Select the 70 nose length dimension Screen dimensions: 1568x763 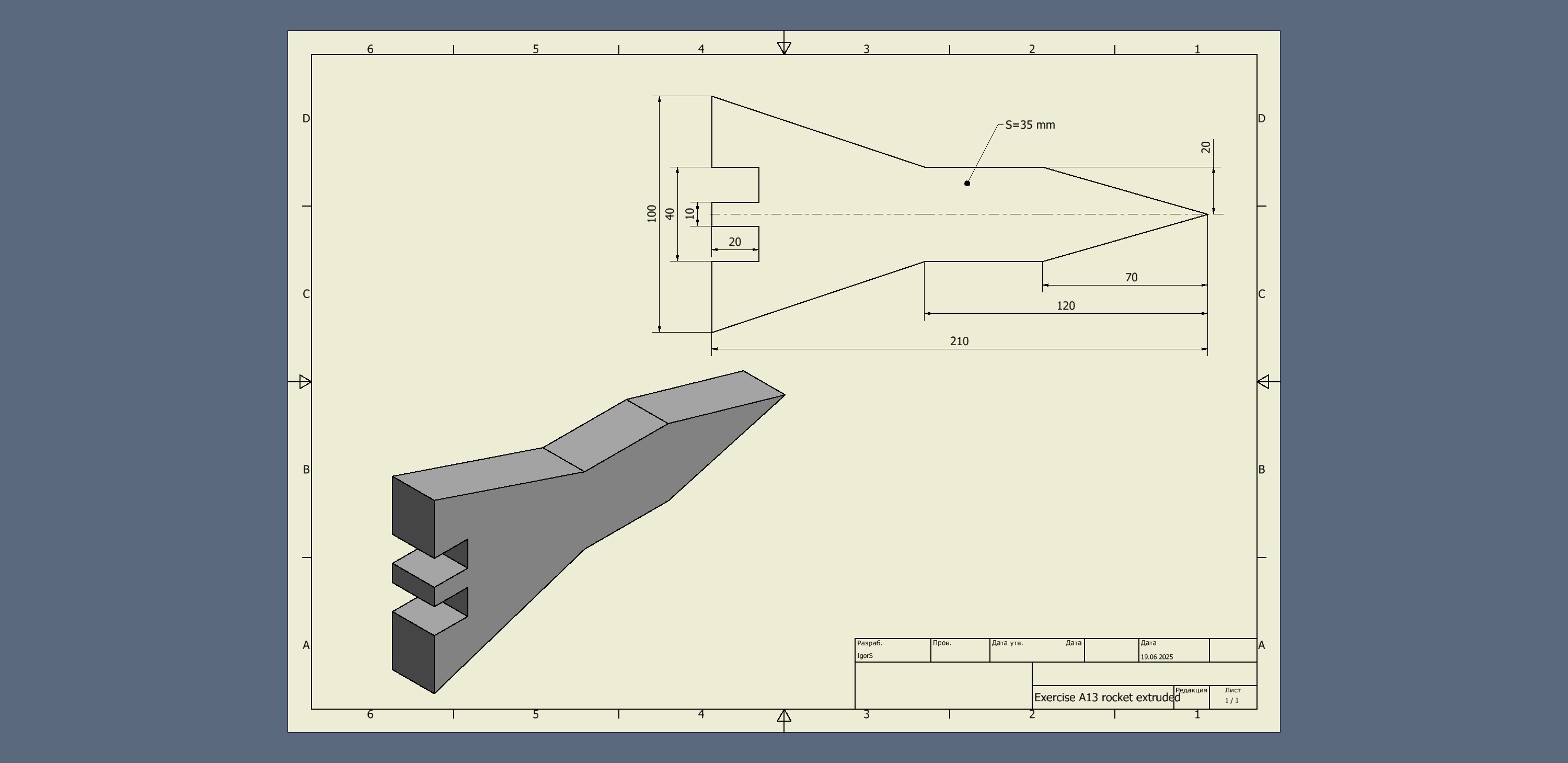(x=1131, y=278)
